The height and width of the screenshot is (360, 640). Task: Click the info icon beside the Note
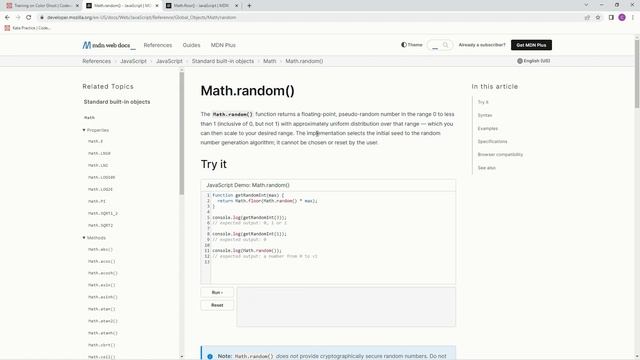point(210,356)
